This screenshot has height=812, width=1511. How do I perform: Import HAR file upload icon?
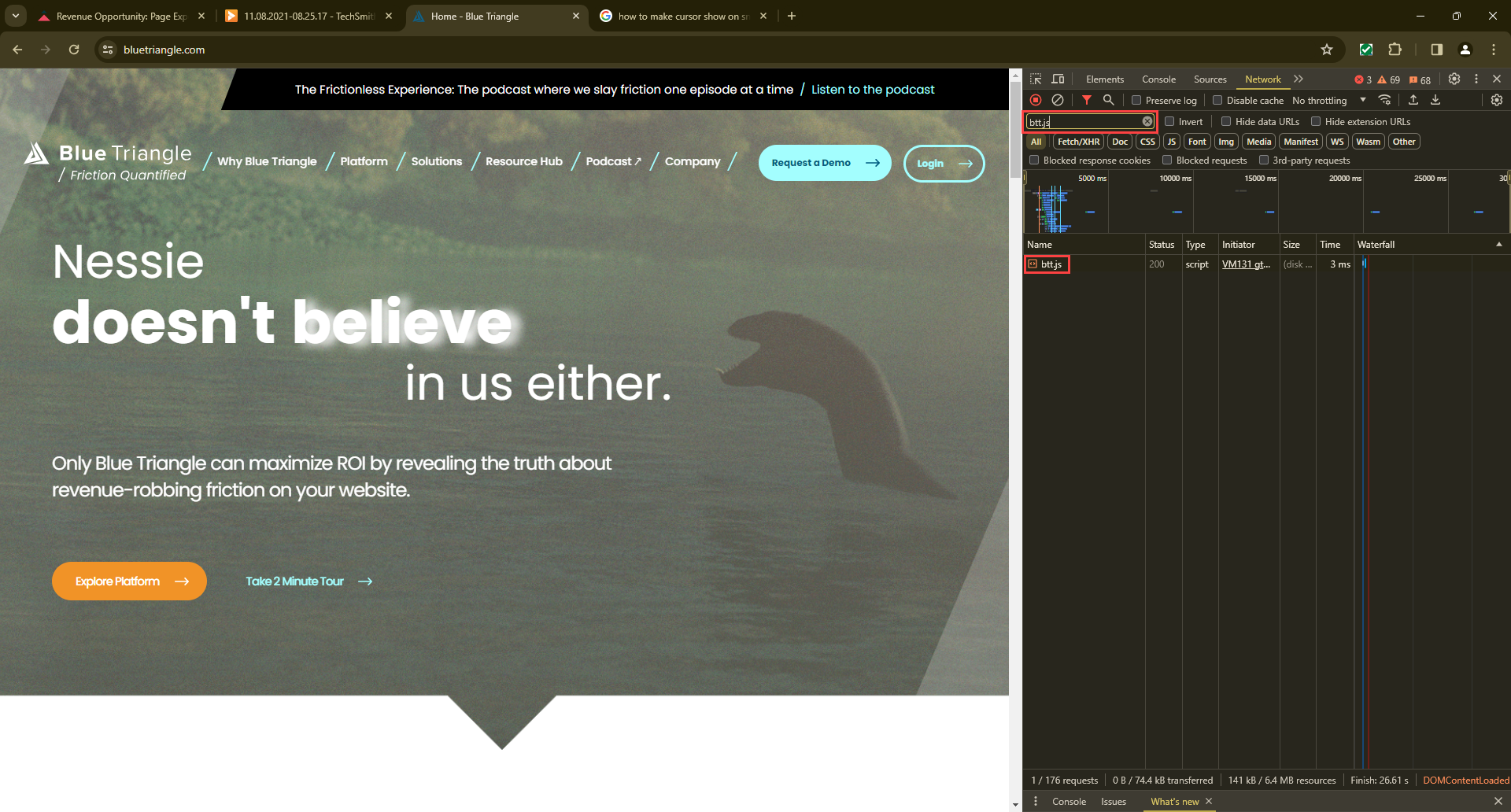coord(1413,100)
